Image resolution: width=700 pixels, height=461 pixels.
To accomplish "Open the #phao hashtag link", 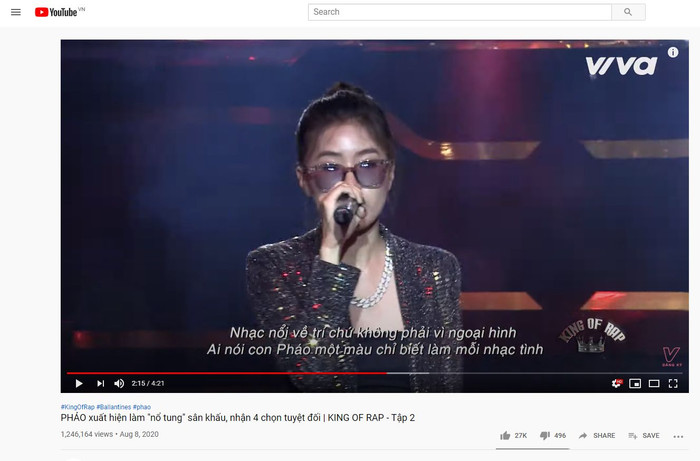I will [142, 407].
